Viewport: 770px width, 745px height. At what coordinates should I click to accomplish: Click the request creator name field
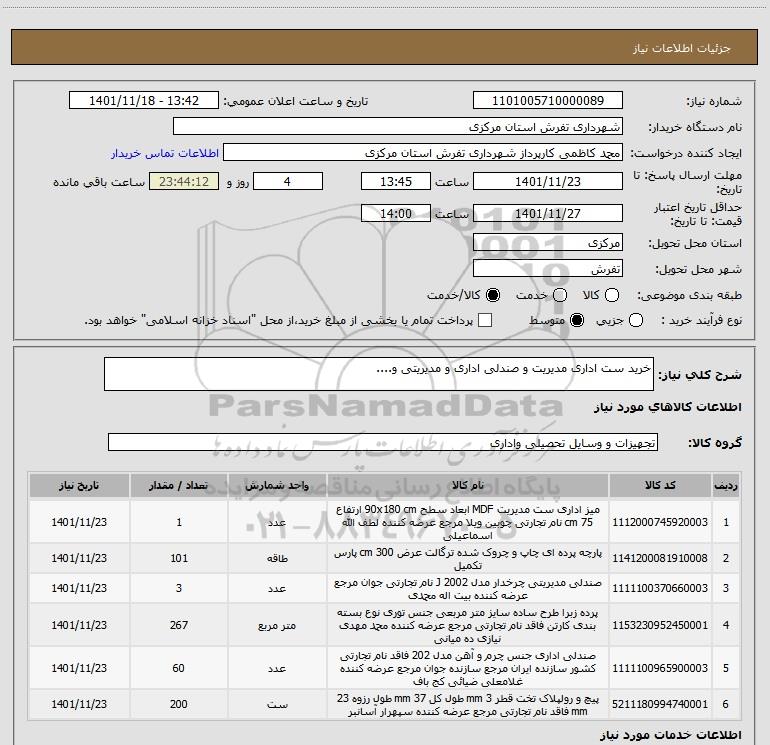tap(423, 153)
